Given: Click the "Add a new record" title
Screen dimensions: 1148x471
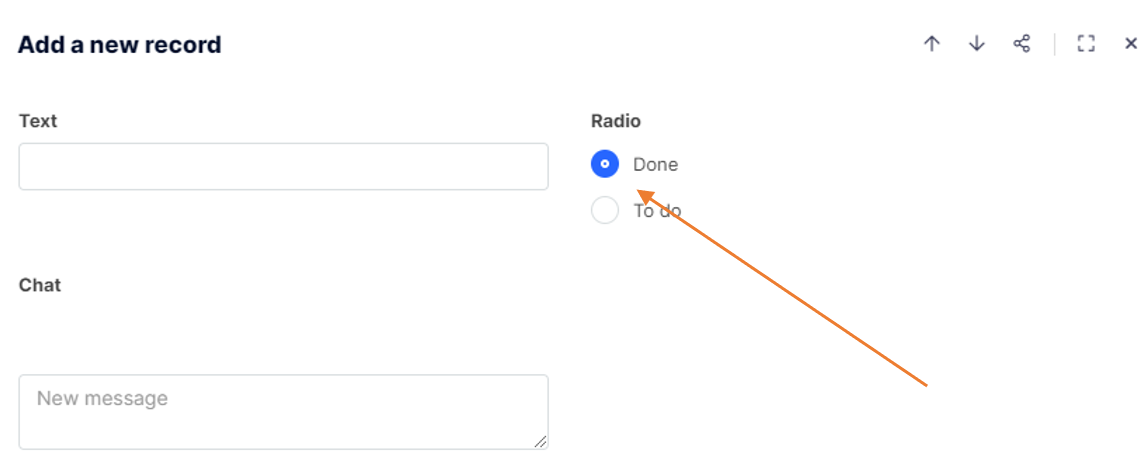Looking at the screenshot, I should [120, 45].
